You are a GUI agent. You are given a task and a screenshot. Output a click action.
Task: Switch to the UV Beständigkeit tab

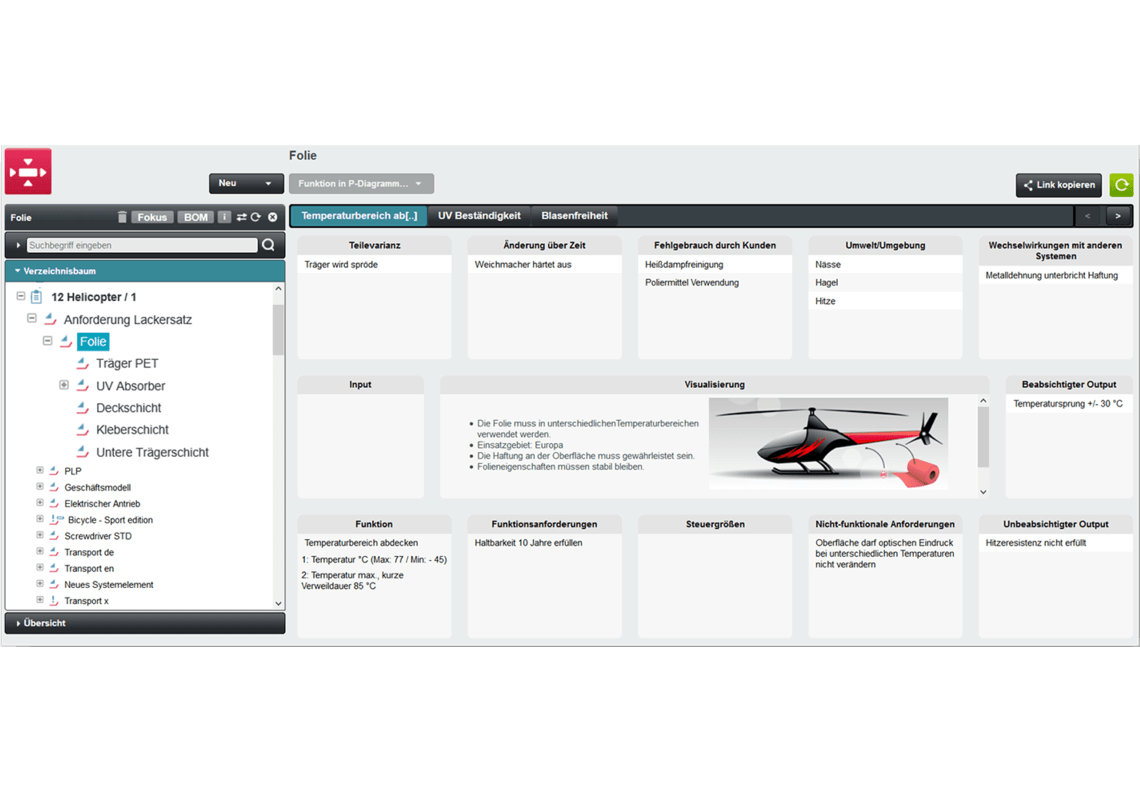481,215
